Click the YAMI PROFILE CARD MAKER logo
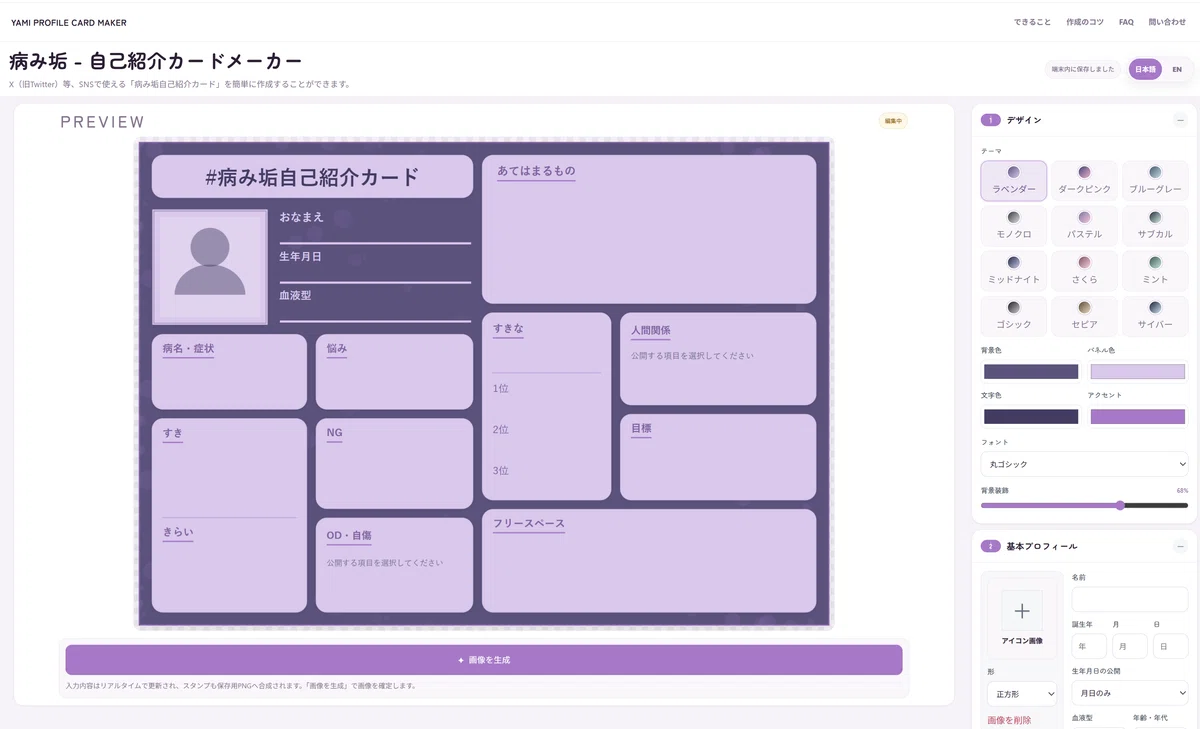Screen dimensions: 1200x729 click(x=69, y=22)
